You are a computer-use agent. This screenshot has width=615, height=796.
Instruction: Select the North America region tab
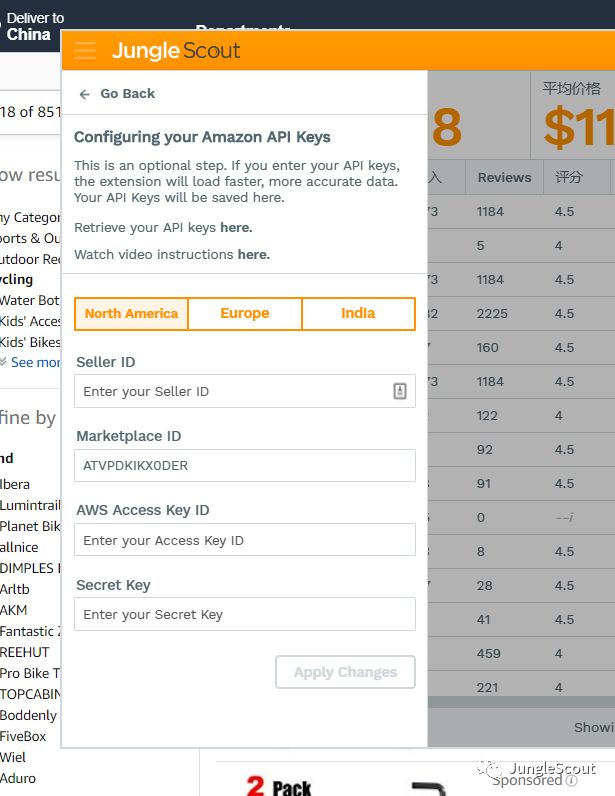coord(131,314)
